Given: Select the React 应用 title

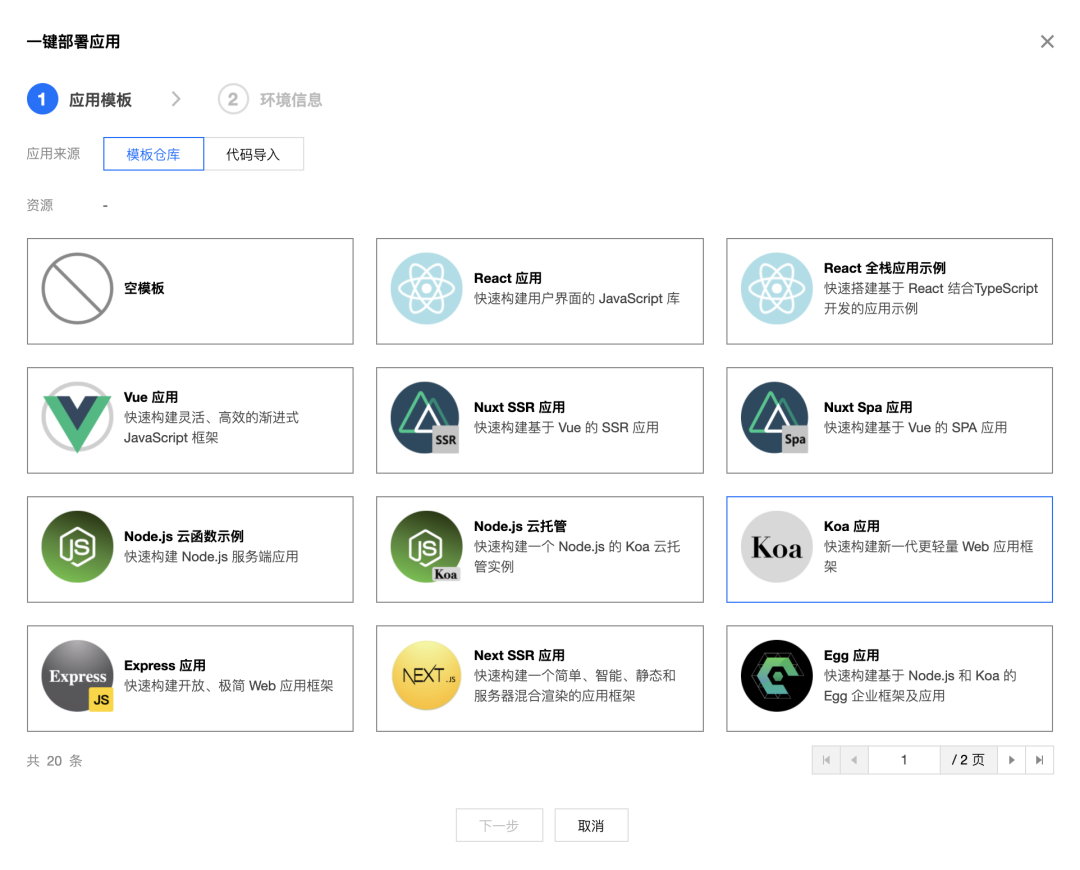Looking at the screenshot, I should click(508, 278).
